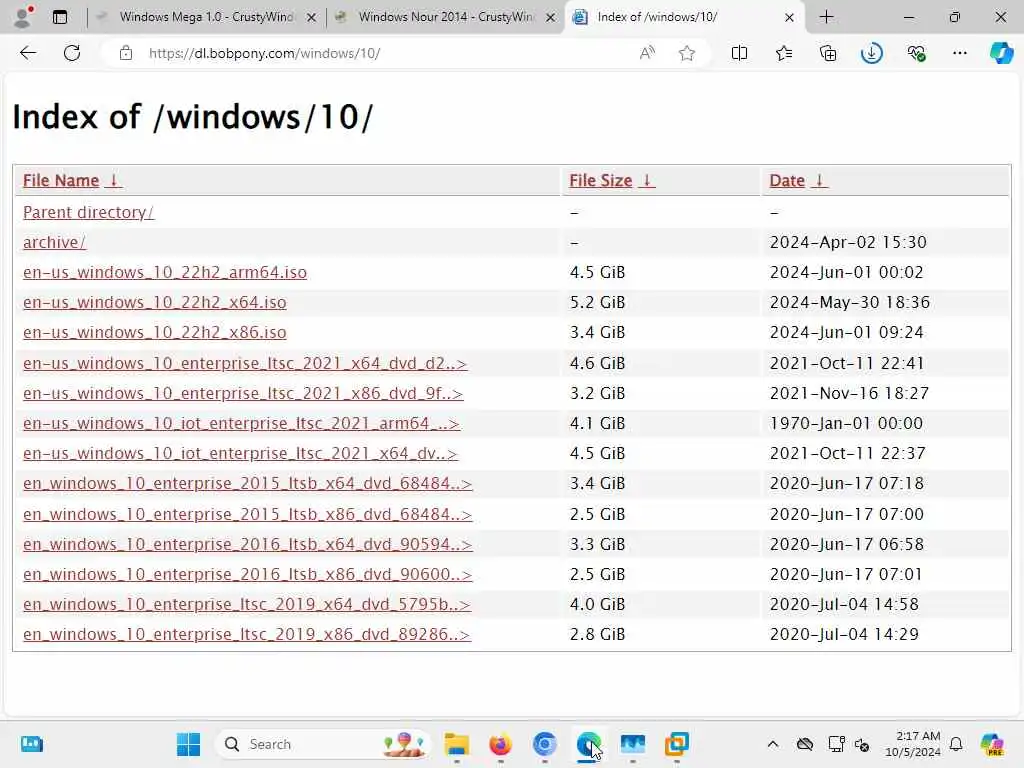Image resolution: width=1024 pixels, height=768 pixels.
Task: Download iot enterprise ltsc 2021 arm64 ISO
Action: click(x=241, y=423)
